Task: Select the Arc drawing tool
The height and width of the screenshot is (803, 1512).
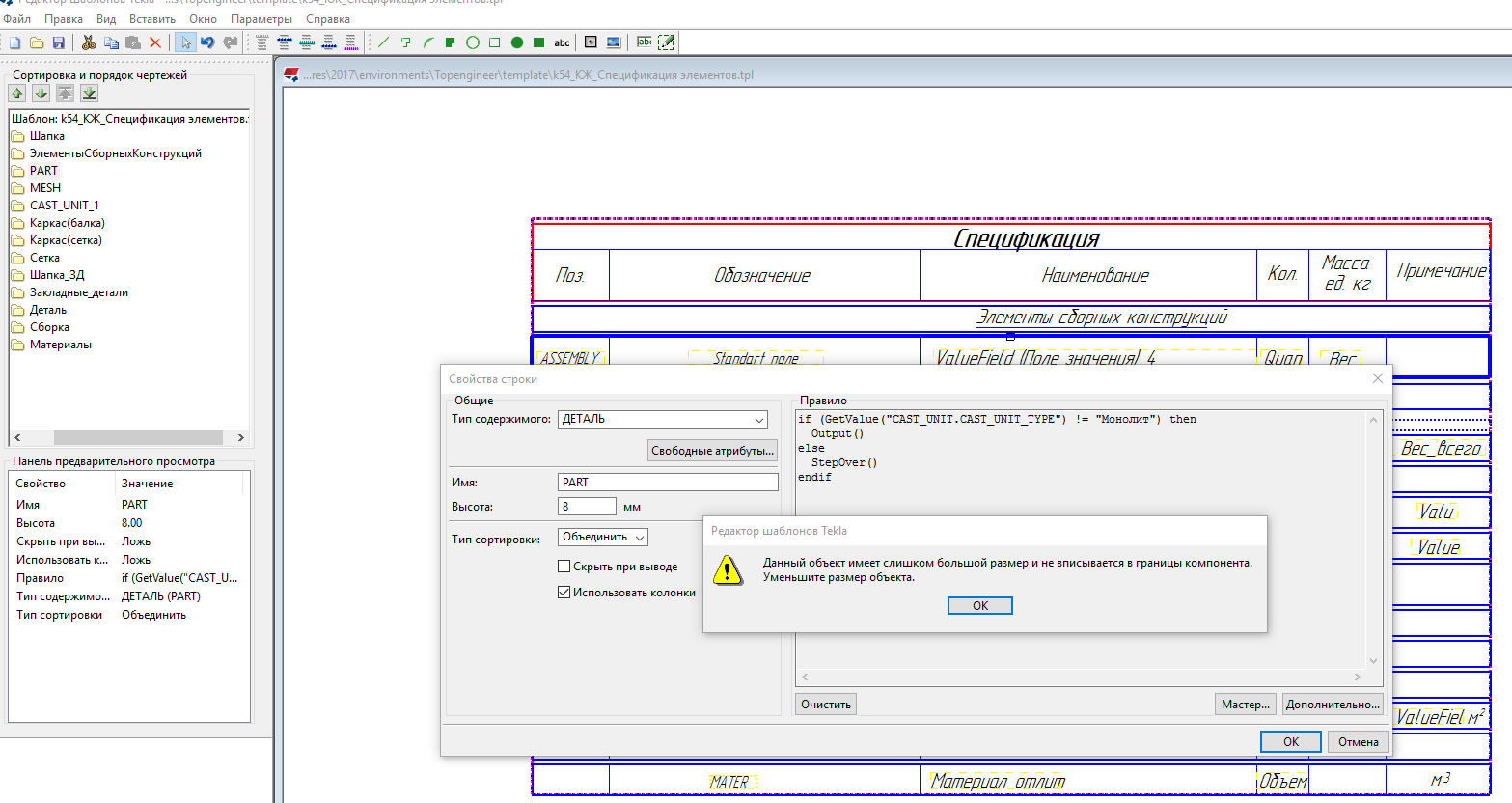Action: (x=427, y=42)
